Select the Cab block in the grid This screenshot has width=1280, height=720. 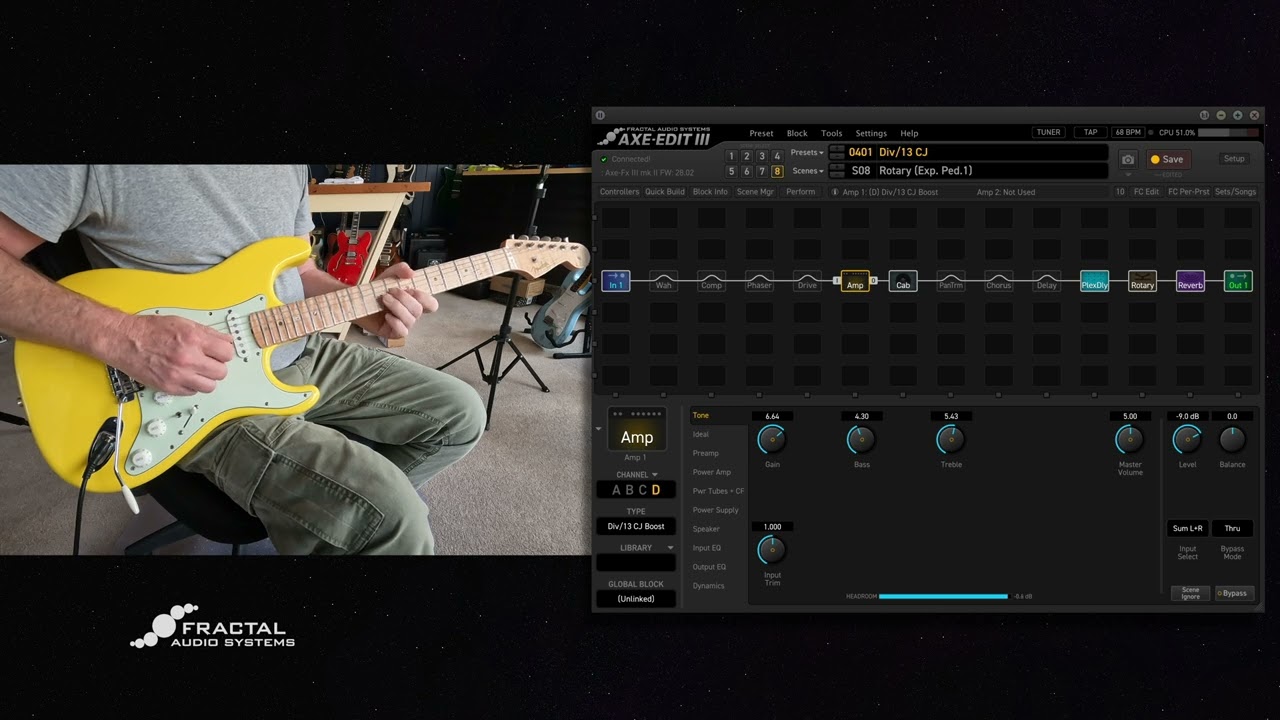tap(903, 281)
